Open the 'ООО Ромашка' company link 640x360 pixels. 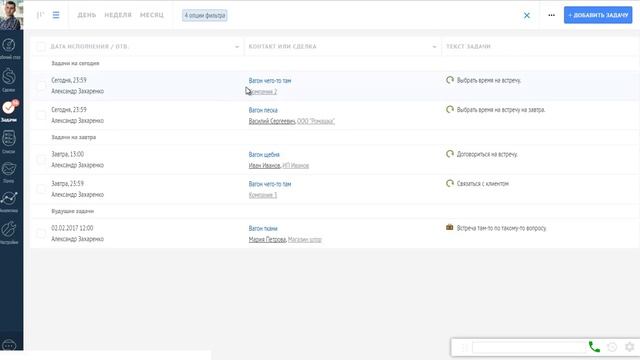pos(316,121)
